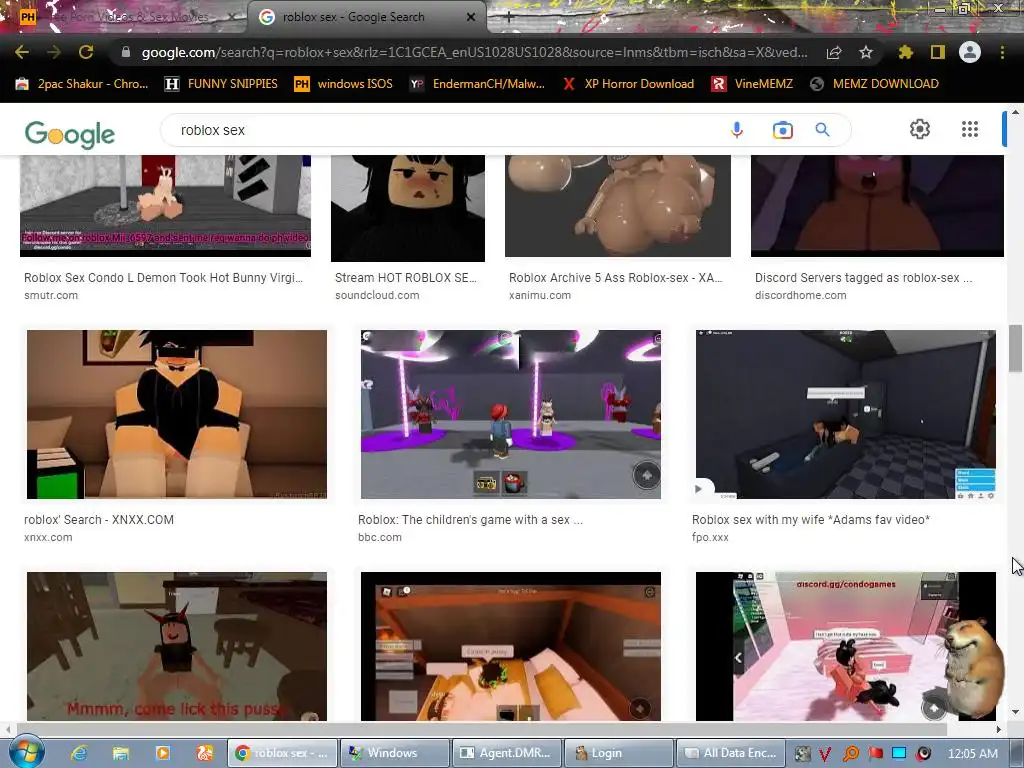The image size is (1024, 768).
Task: Open the windows ISOS bookmark
Action: 344,84
